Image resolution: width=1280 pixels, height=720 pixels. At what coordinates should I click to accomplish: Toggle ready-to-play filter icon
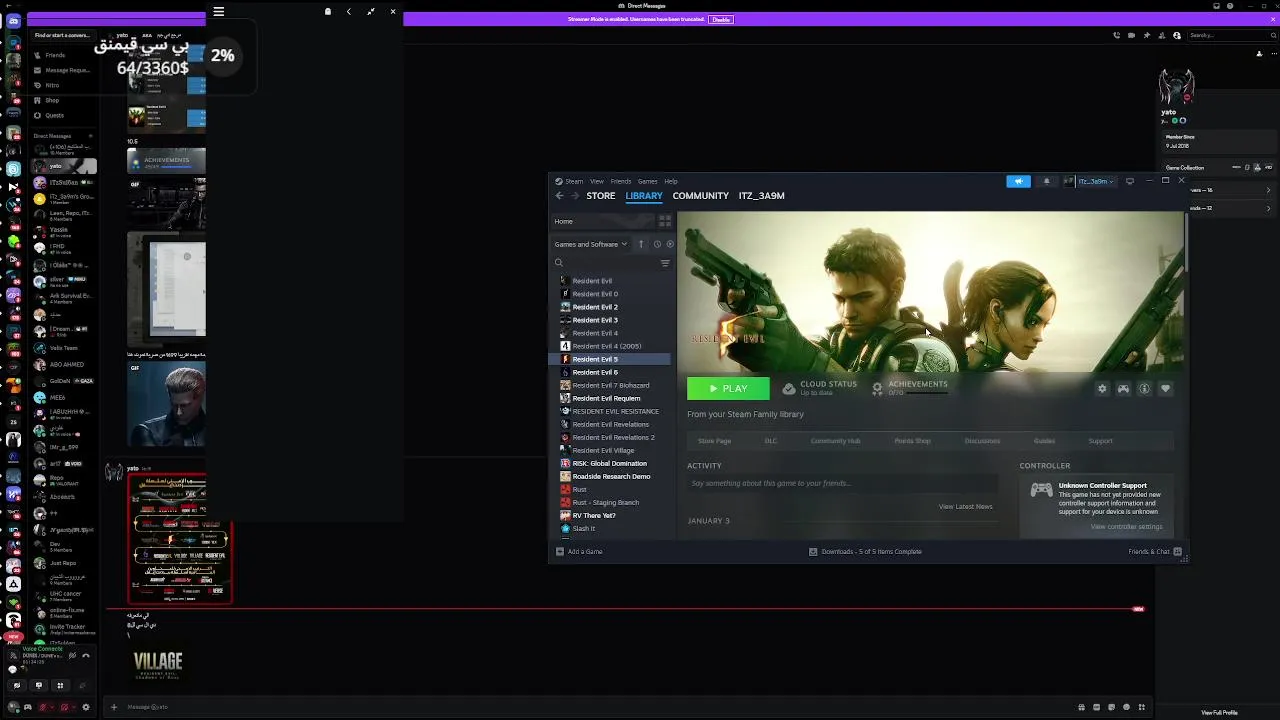tap(670, 244)
